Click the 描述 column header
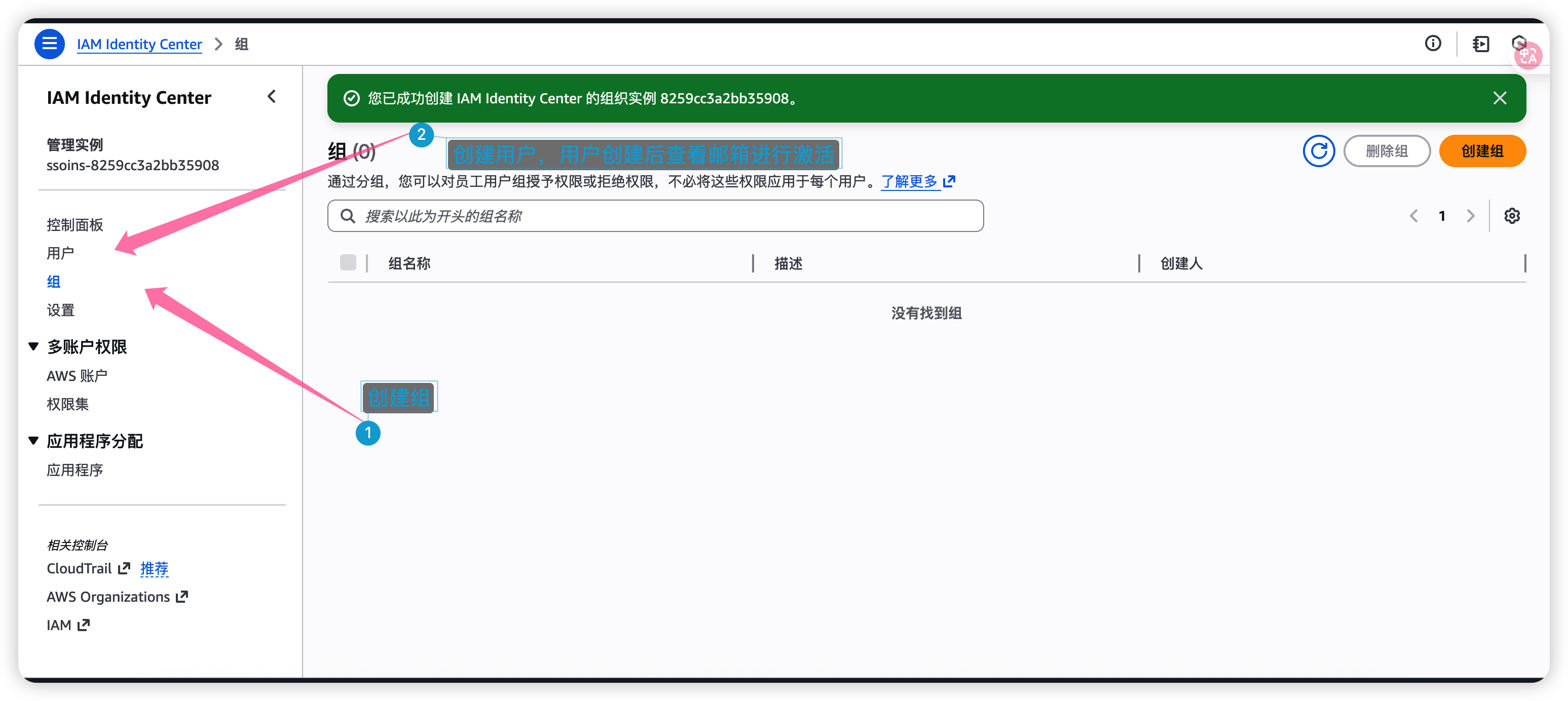This screenshot has width=1568, height=701. click(788, 263)
